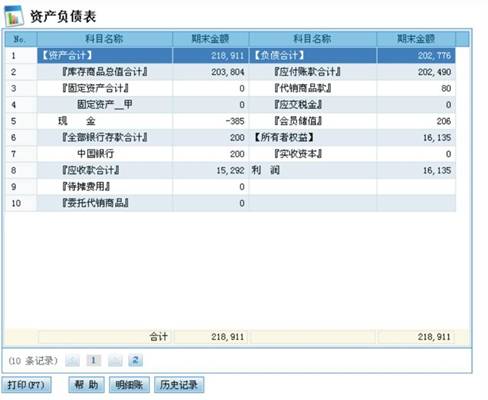Select the 现 金 cell
Image resolution: width=488 pixels, height=400 pixels.
click(x=105, y=121)
